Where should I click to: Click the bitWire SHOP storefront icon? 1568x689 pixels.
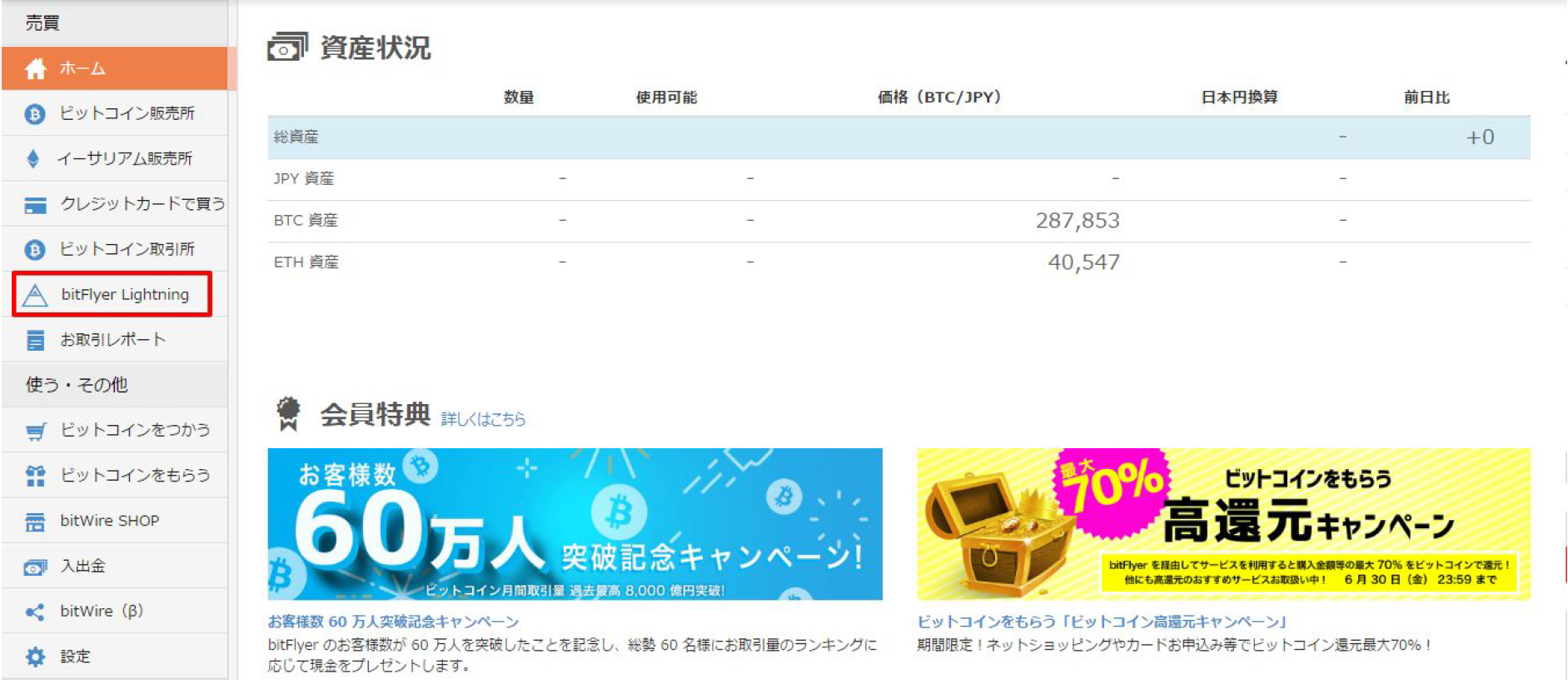tap(35, 522)
